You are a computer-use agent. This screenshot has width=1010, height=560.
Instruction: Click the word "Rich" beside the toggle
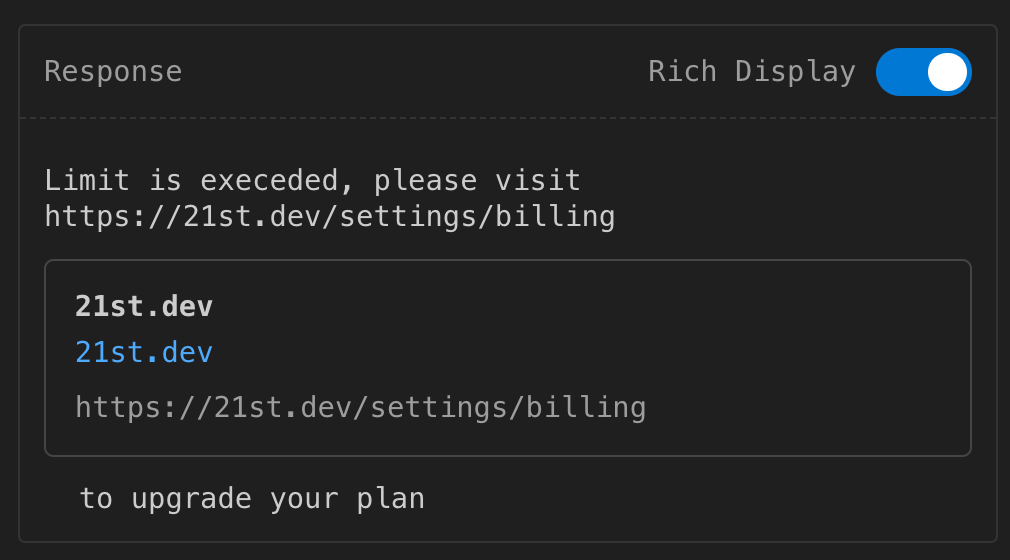coord(682,72)
